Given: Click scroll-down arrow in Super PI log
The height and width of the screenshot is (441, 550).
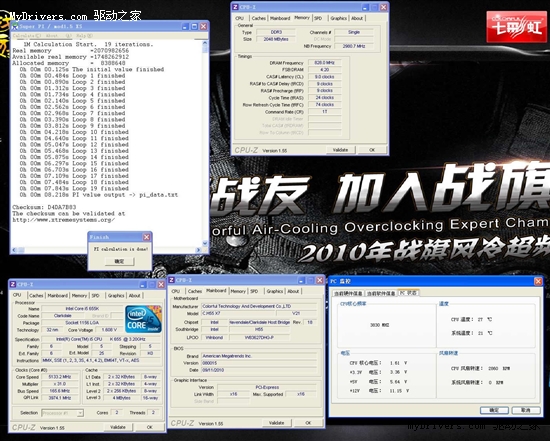Looking at the screenshot, I should 205,243.
